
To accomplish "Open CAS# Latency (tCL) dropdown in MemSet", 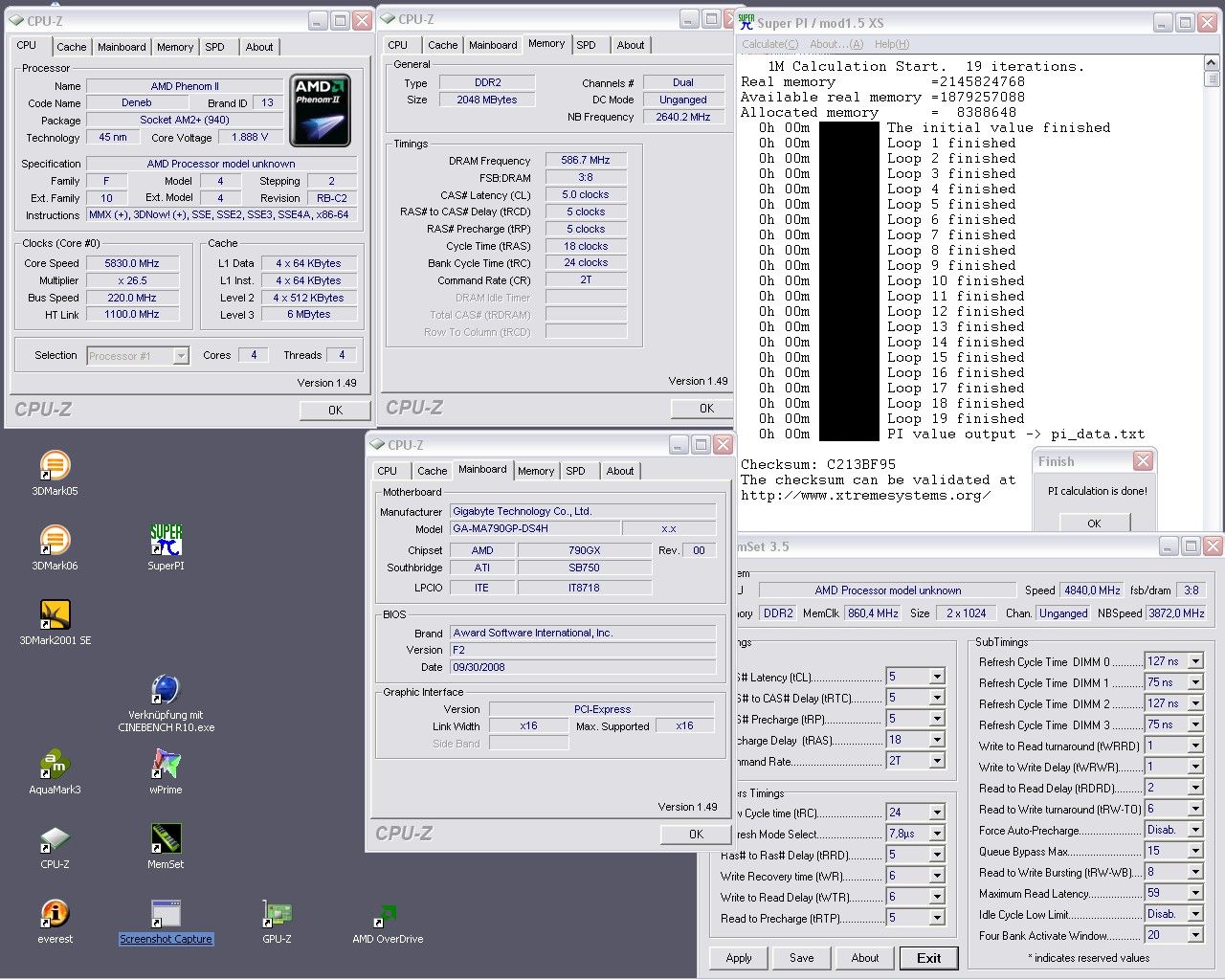I will click(937, 677).
